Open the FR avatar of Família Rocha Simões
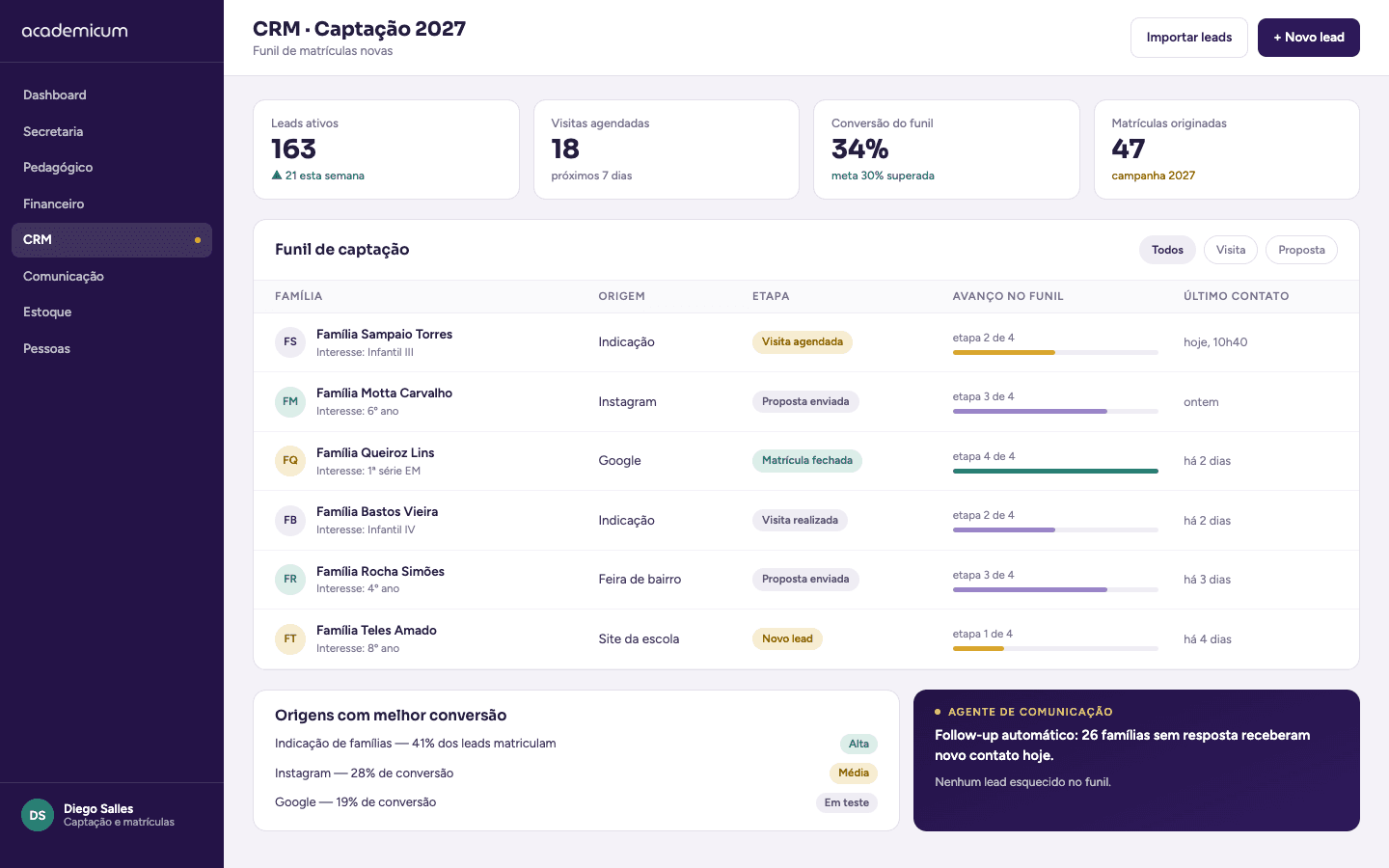The height and width of the screenshot is (868, 1389). [x=290, y=580]
